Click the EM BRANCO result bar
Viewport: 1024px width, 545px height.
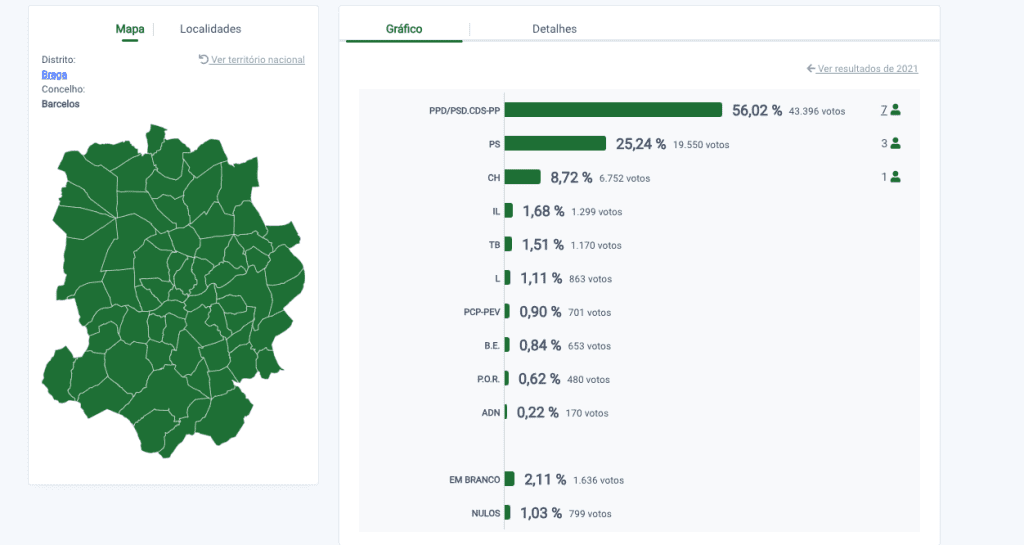[509, 479]
